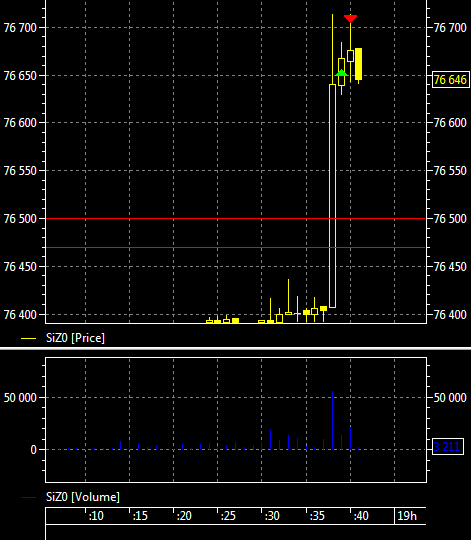Click the filled yellow last candle
Viewport: 471px width, 540px height.
click(x=358, y=64)
